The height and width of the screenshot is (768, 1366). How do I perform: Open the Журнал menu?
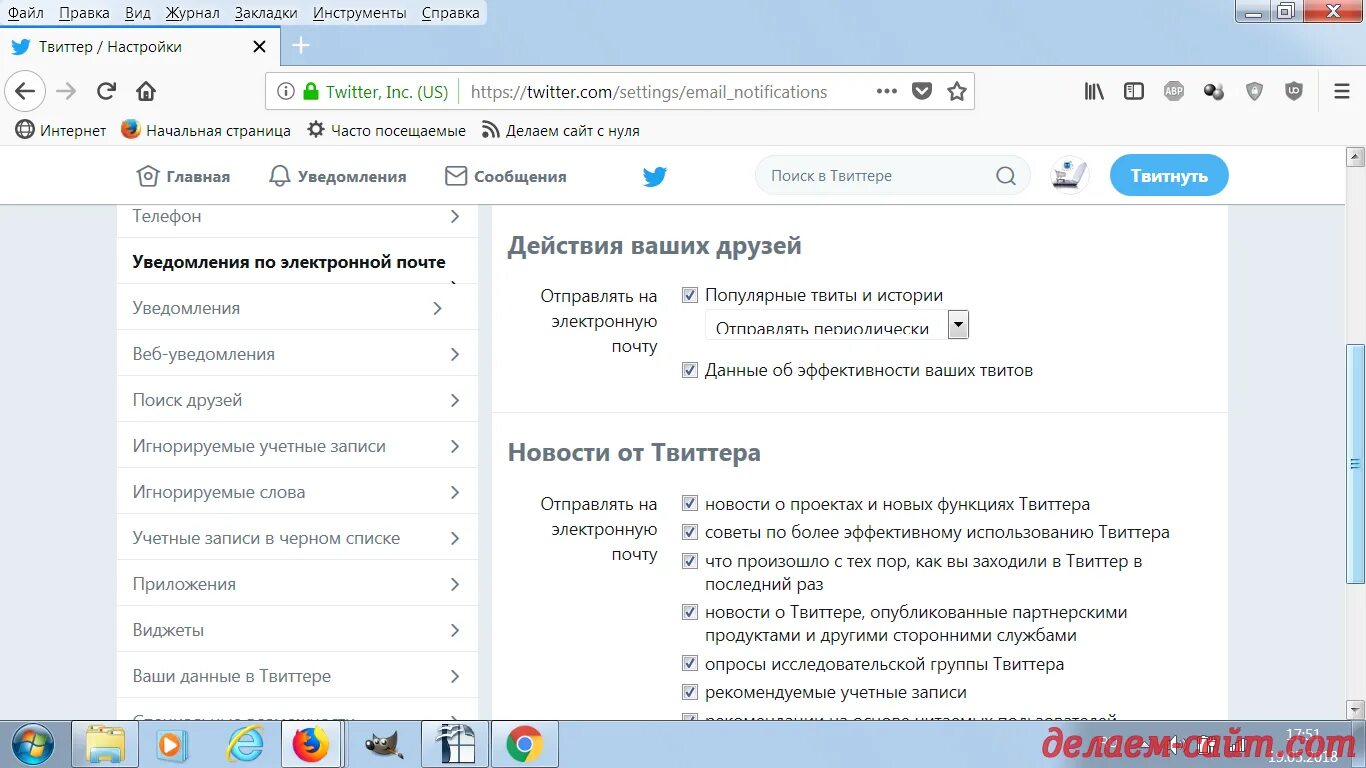point(194,13)
